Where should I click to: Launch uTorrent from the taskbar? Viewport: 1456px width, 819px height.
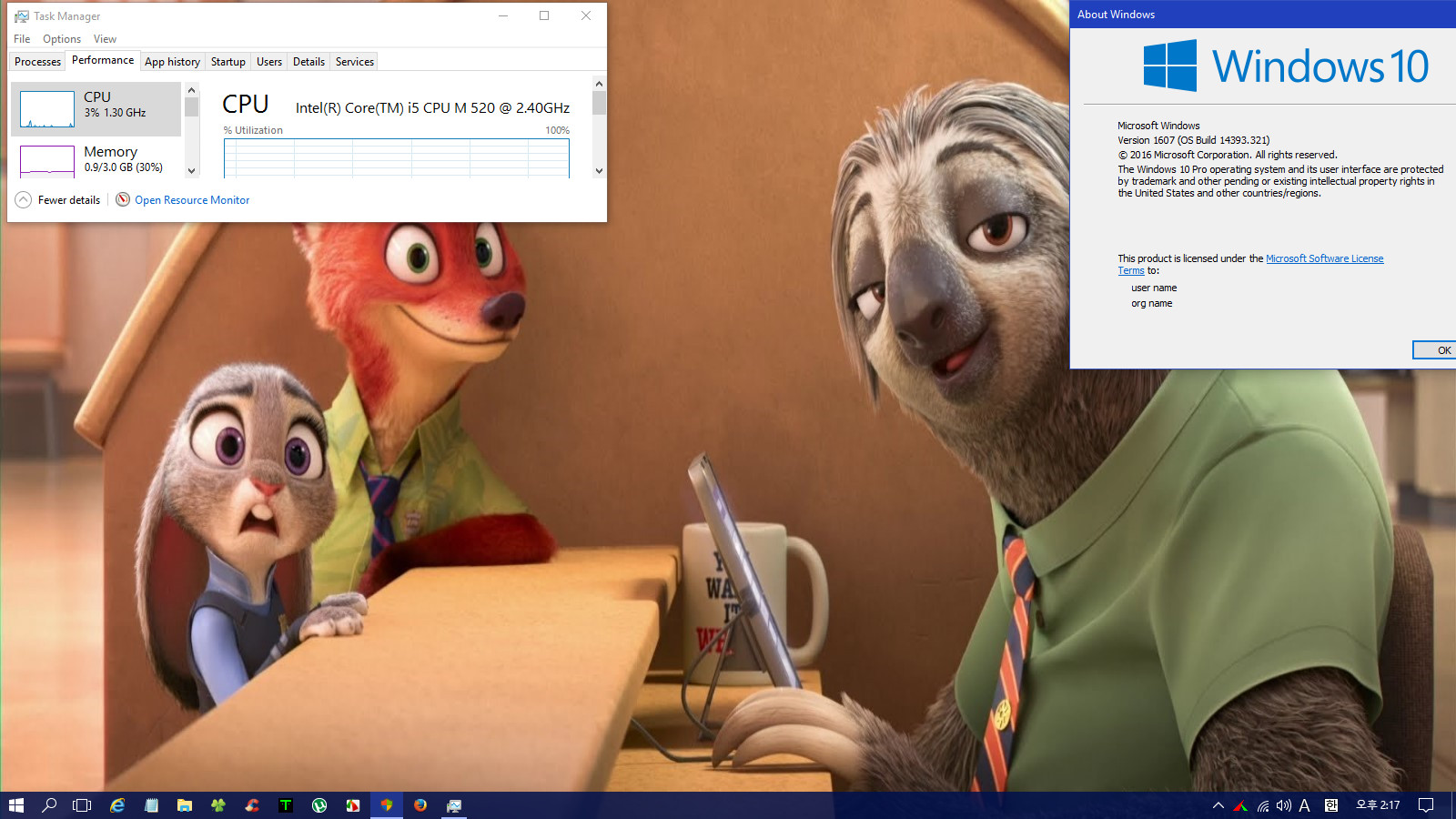tap(319, 805)
